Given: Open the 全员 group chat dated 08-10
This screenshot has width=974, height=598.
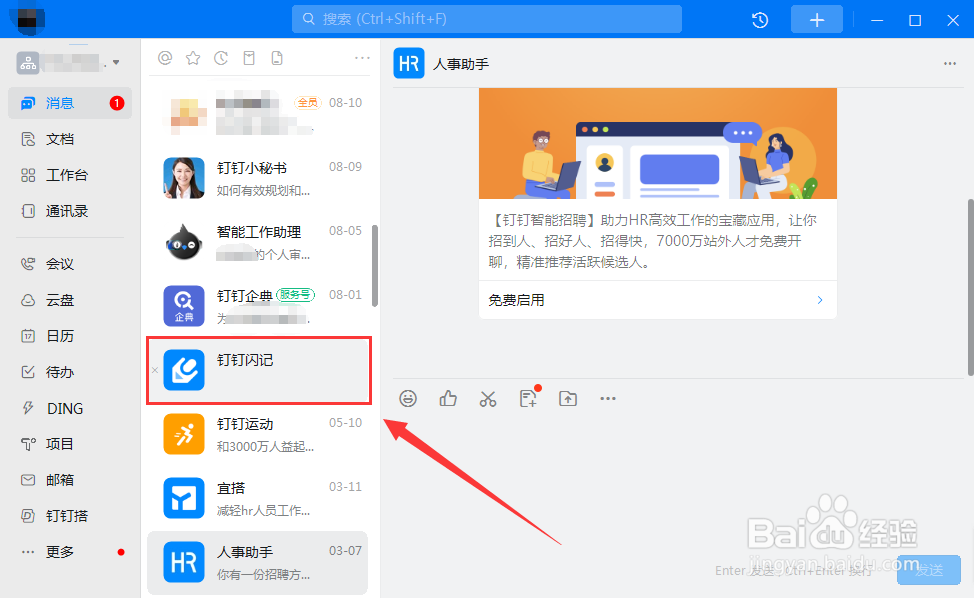Looking at the screenshot, I should (x=258, y=114).
